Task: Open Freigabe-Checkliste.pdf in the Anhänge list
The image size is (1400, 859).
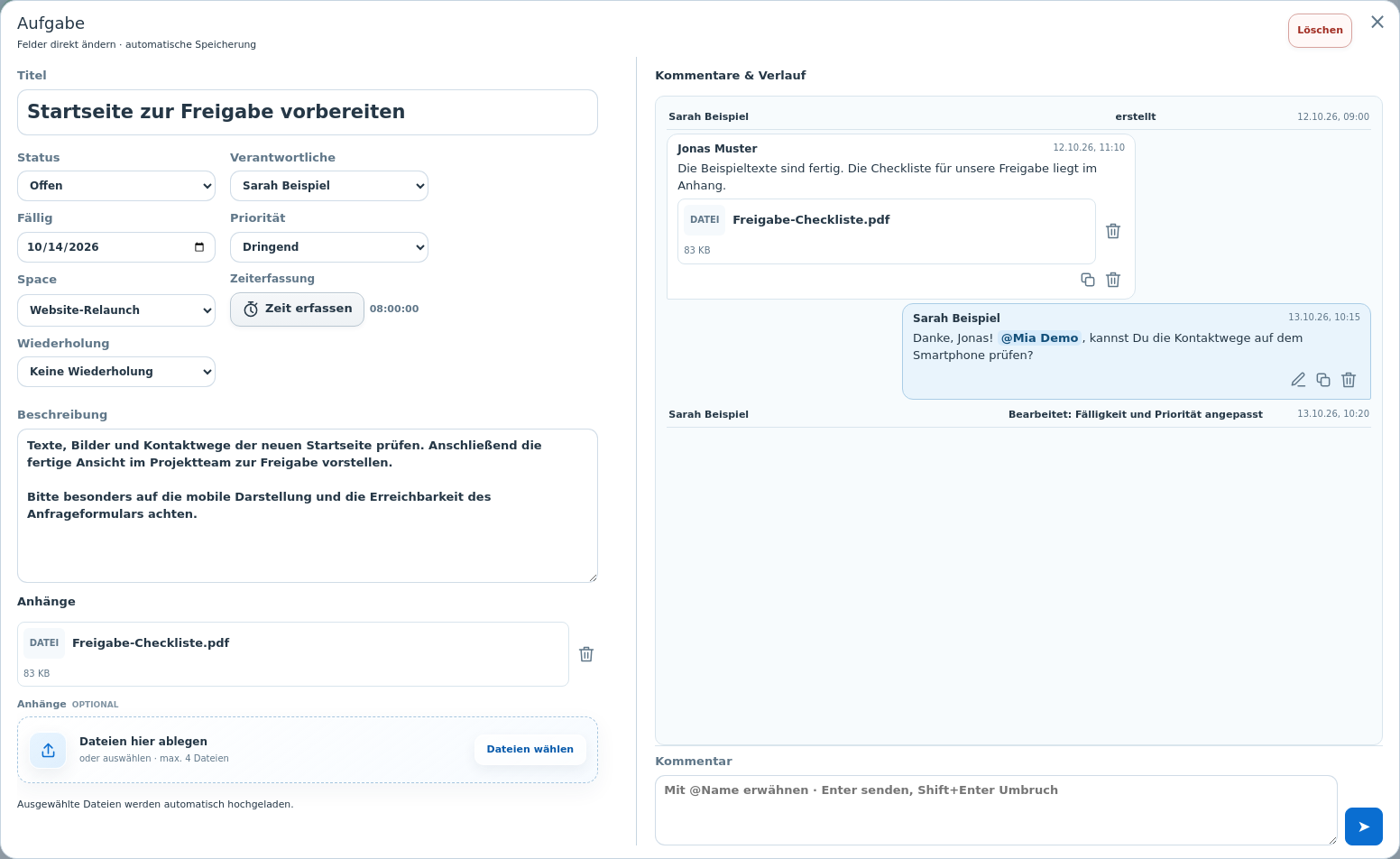Action: coord(151,643)
